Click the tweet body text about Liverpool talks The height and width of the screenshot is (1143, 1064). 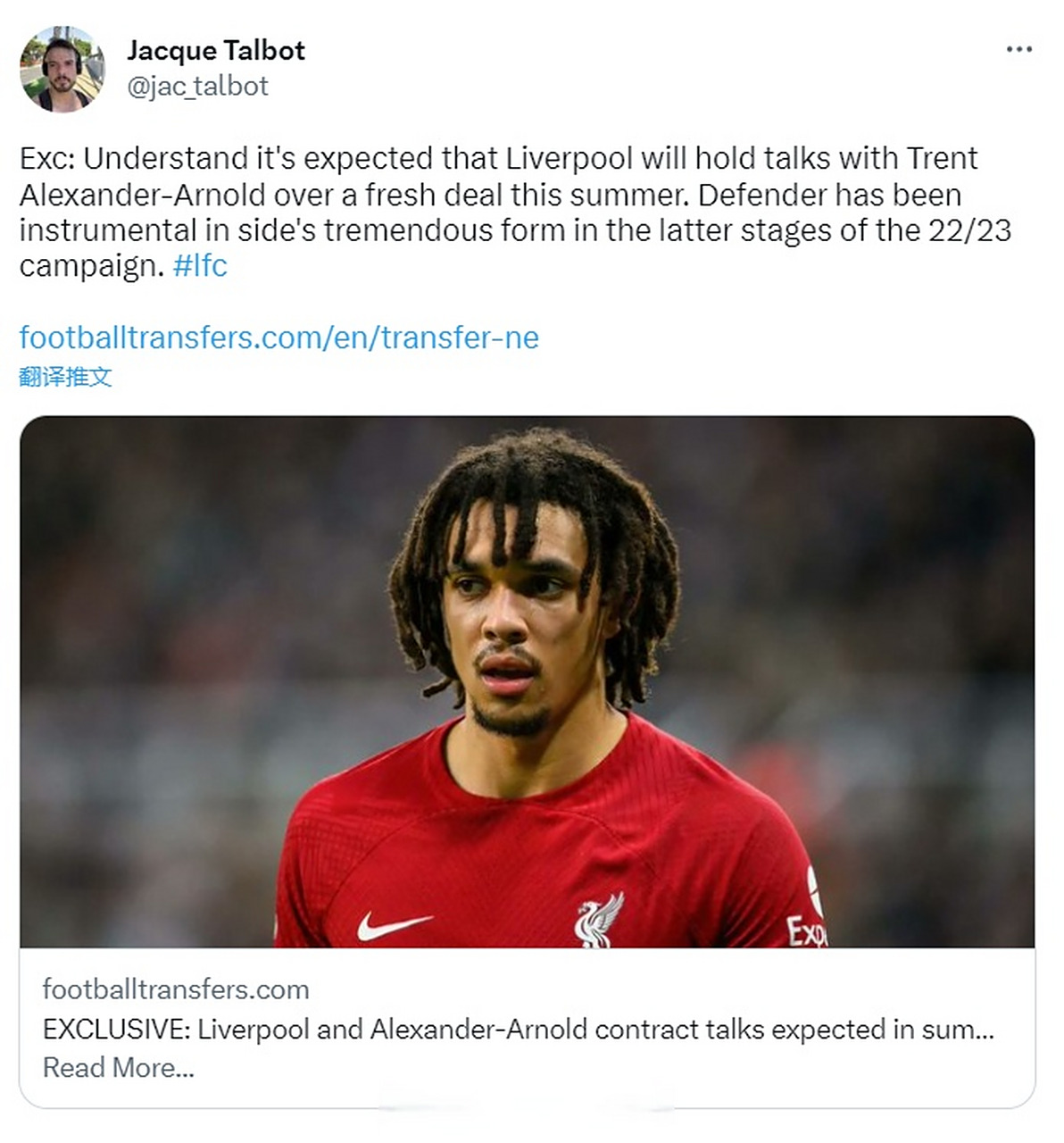(515, 212)
